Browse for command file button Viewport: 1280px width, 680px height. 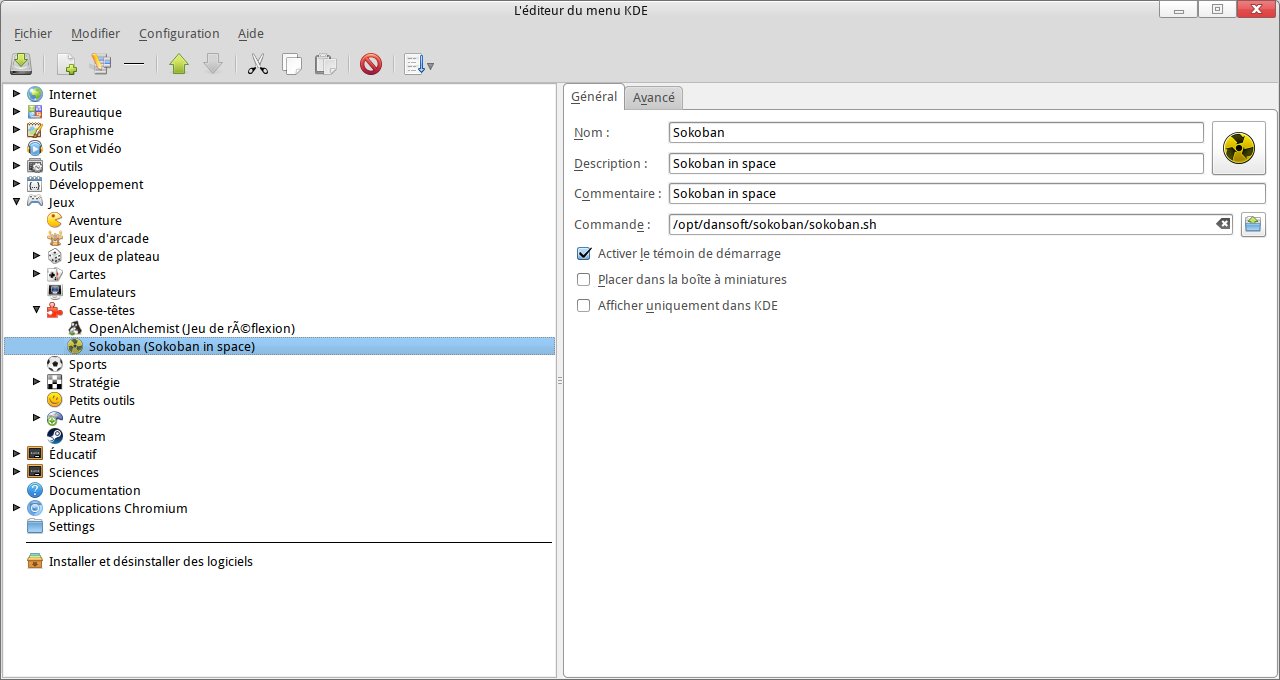[x=1253, y=224]
